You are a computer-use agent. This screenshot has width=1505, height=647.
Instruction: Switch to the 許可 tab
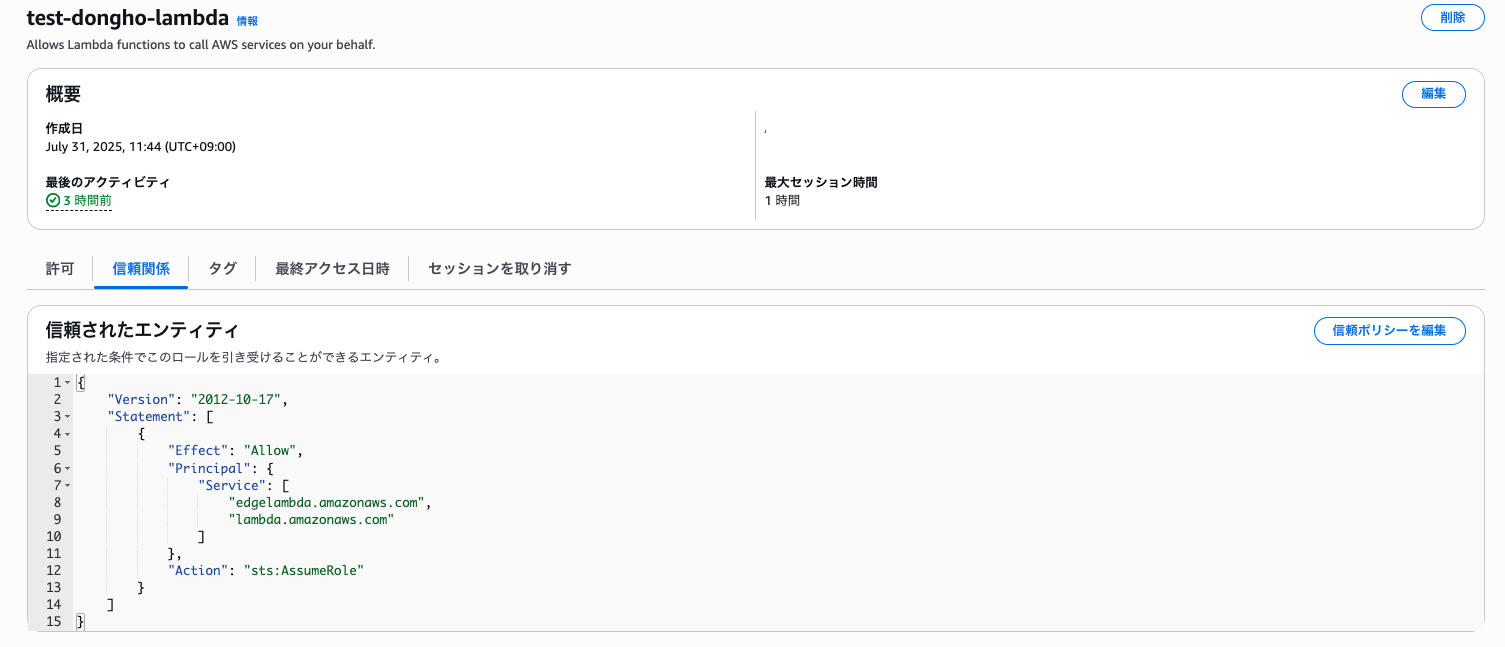[x=60, y=269]
